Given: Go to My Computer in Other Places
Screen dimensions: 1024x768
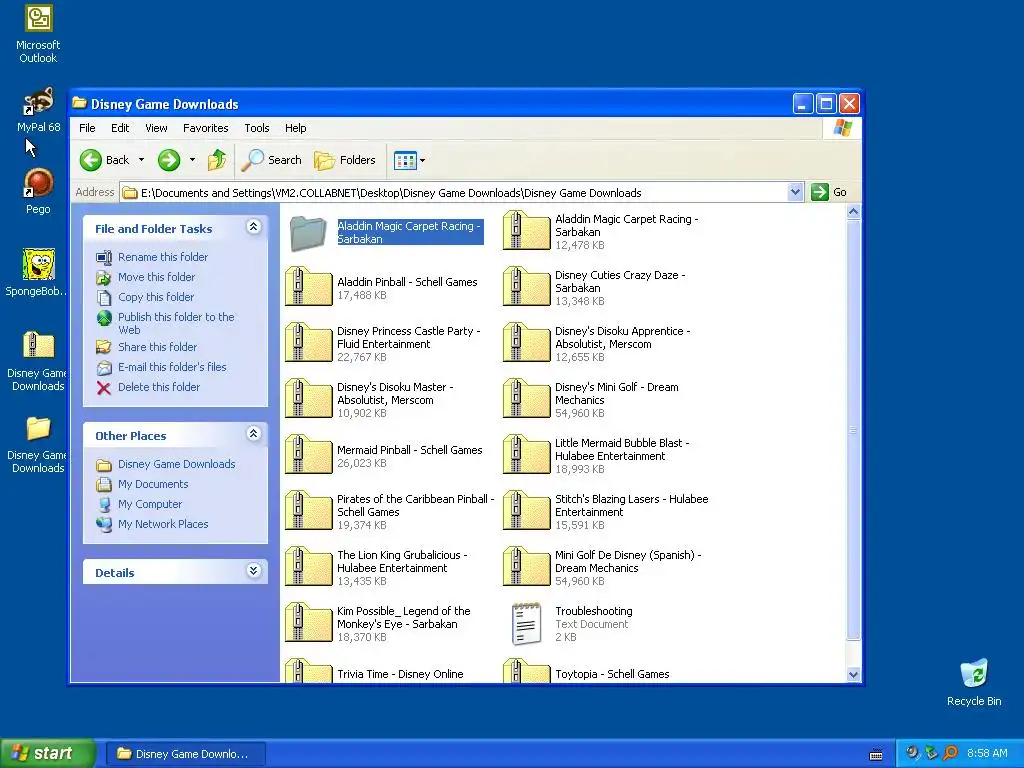Looking at the screenshot, I should pyautogui.click(x=150, y=504).
